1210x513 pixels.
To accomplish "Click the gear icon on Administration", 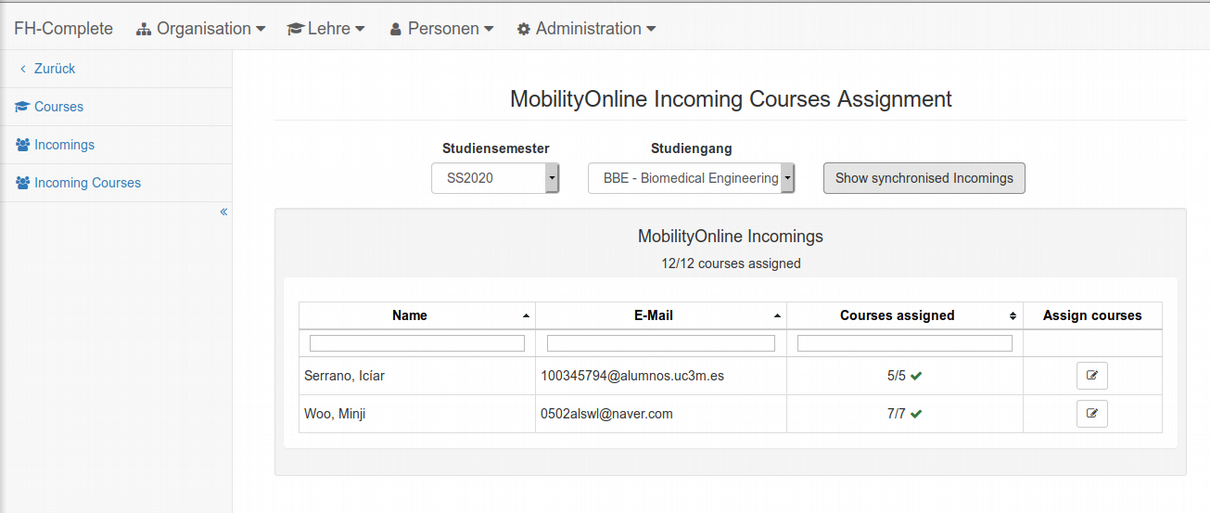I will pos(523,30).
